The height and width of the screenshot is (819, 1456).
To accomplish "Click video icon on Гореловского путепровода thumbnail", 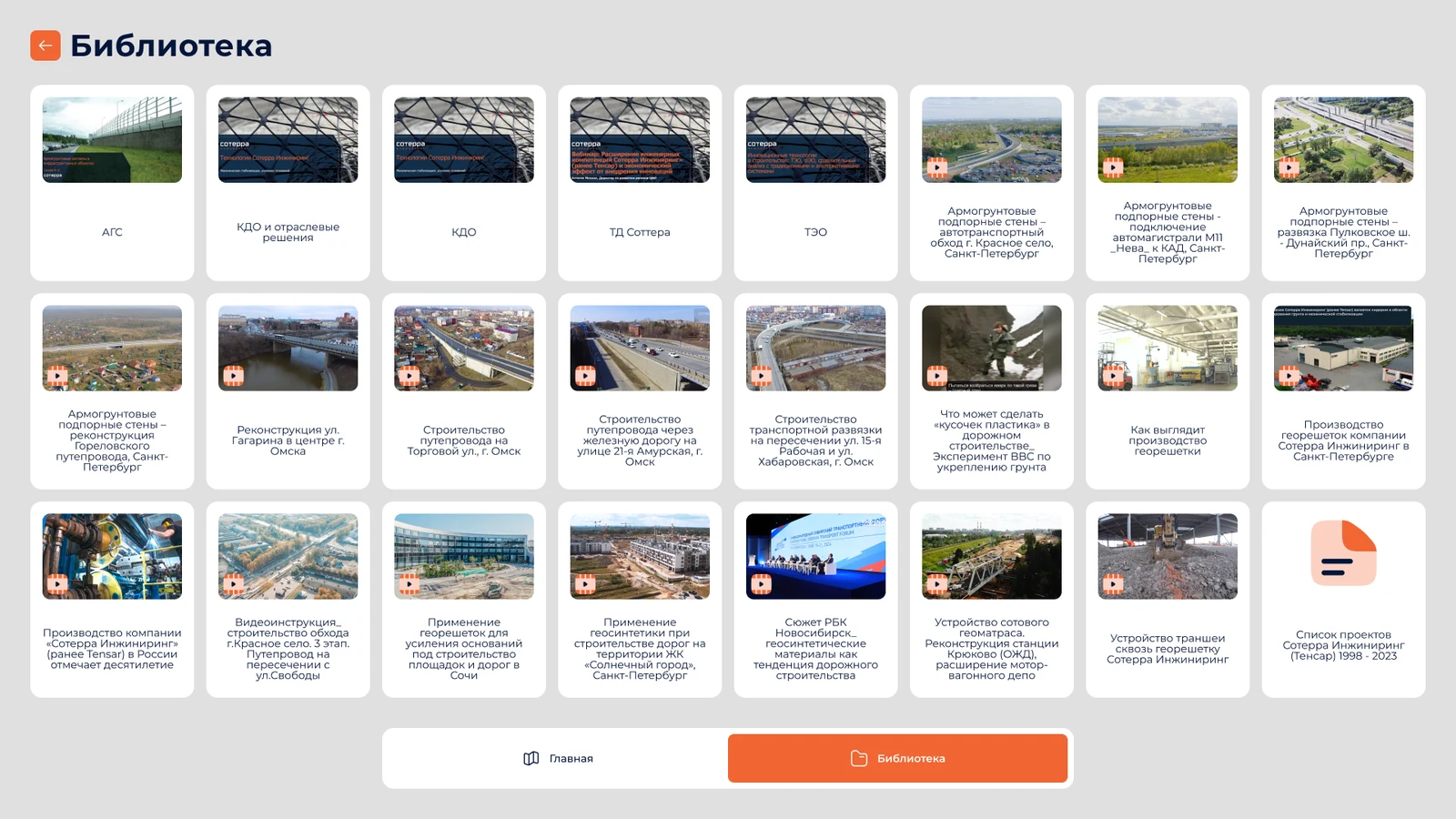I will pyautogui.click(x=57, y=376).
